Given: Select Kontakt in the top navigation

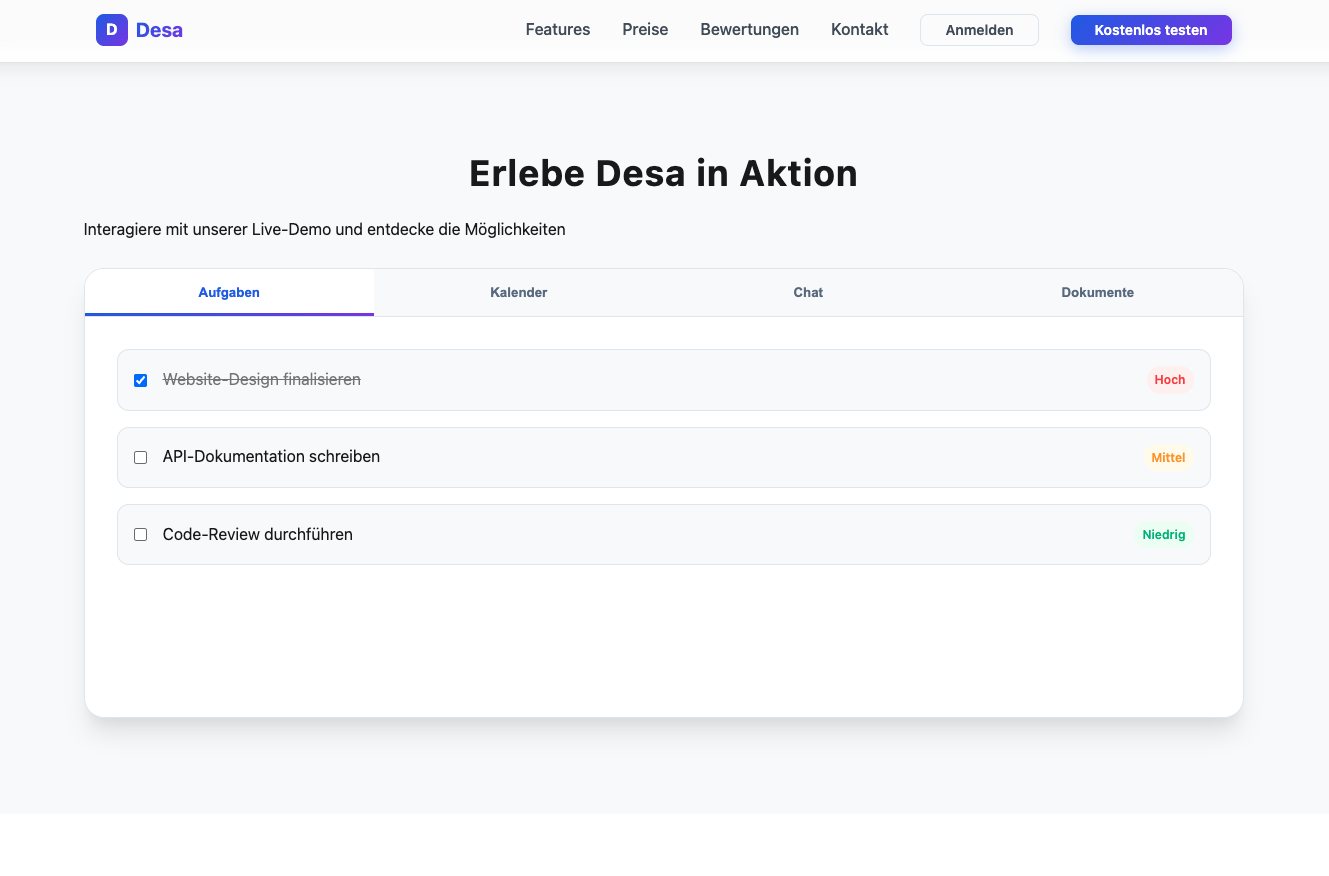Looking at the screenshot, I should click(859, 30).
